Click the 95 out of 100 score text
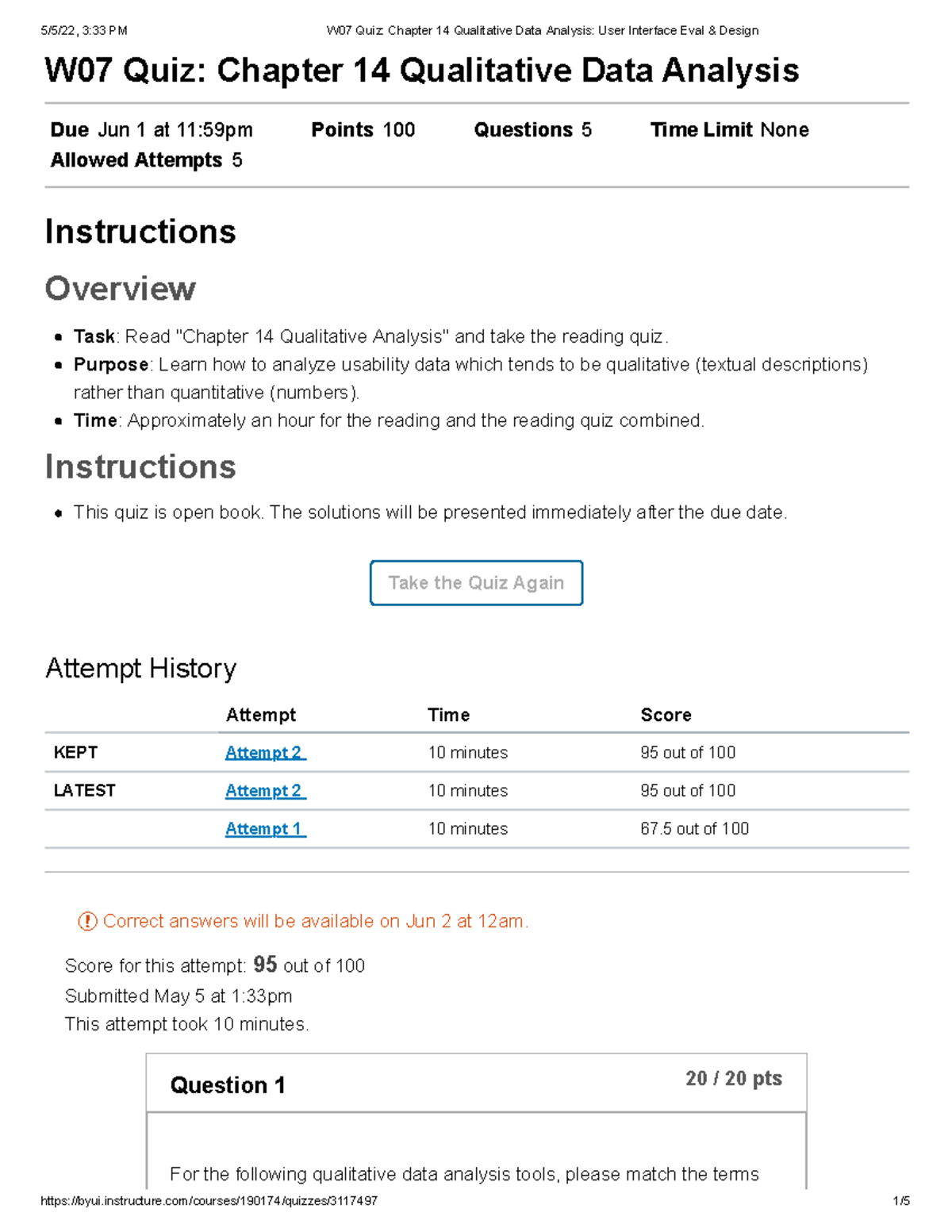Viewport: 952px width, 1232px height. click(687, 752)
